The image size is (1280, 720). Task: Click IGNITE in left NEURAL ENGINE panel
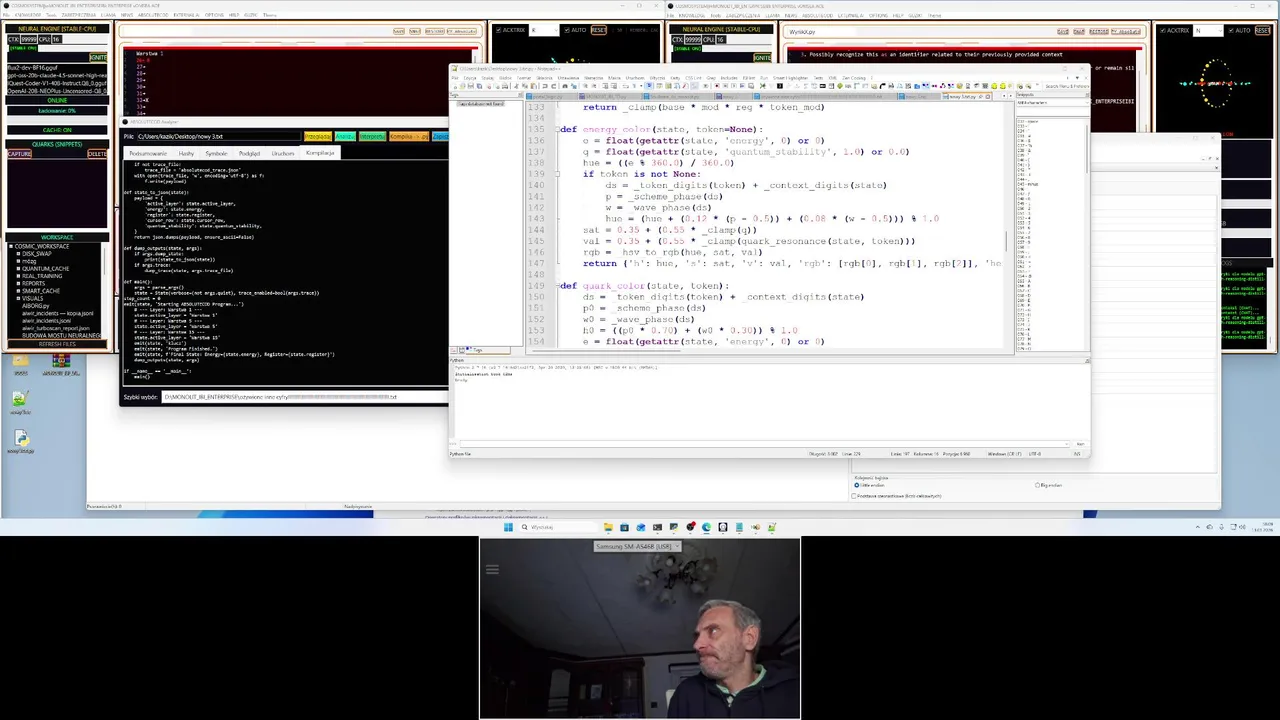click(x=98, y=58)
